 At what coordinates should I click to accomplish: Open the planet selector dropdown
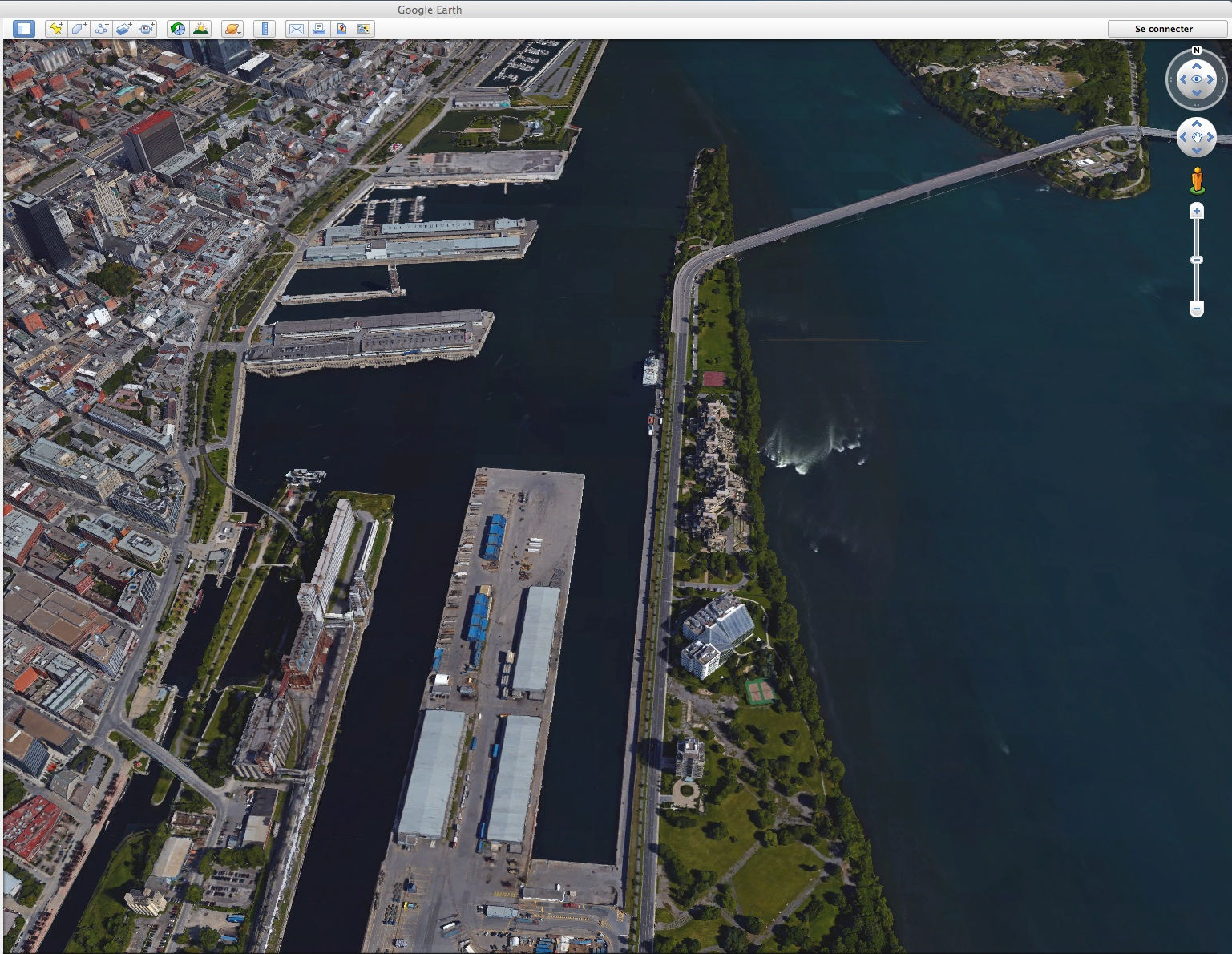point(232,29)
